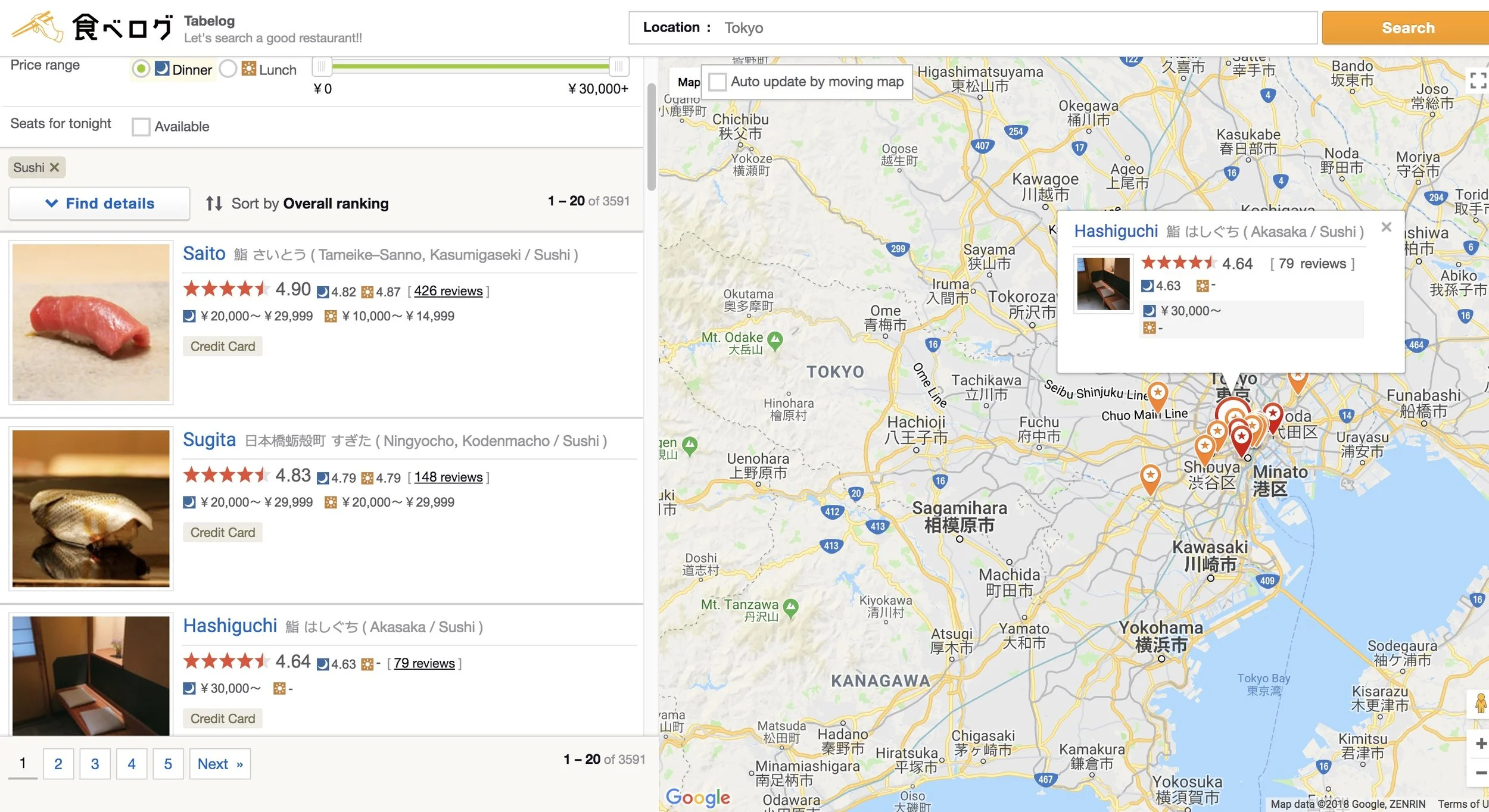Screen dimensions: 1489x812
Task: Click the Mt. Odake mountain marker icon
Action: 775,341
